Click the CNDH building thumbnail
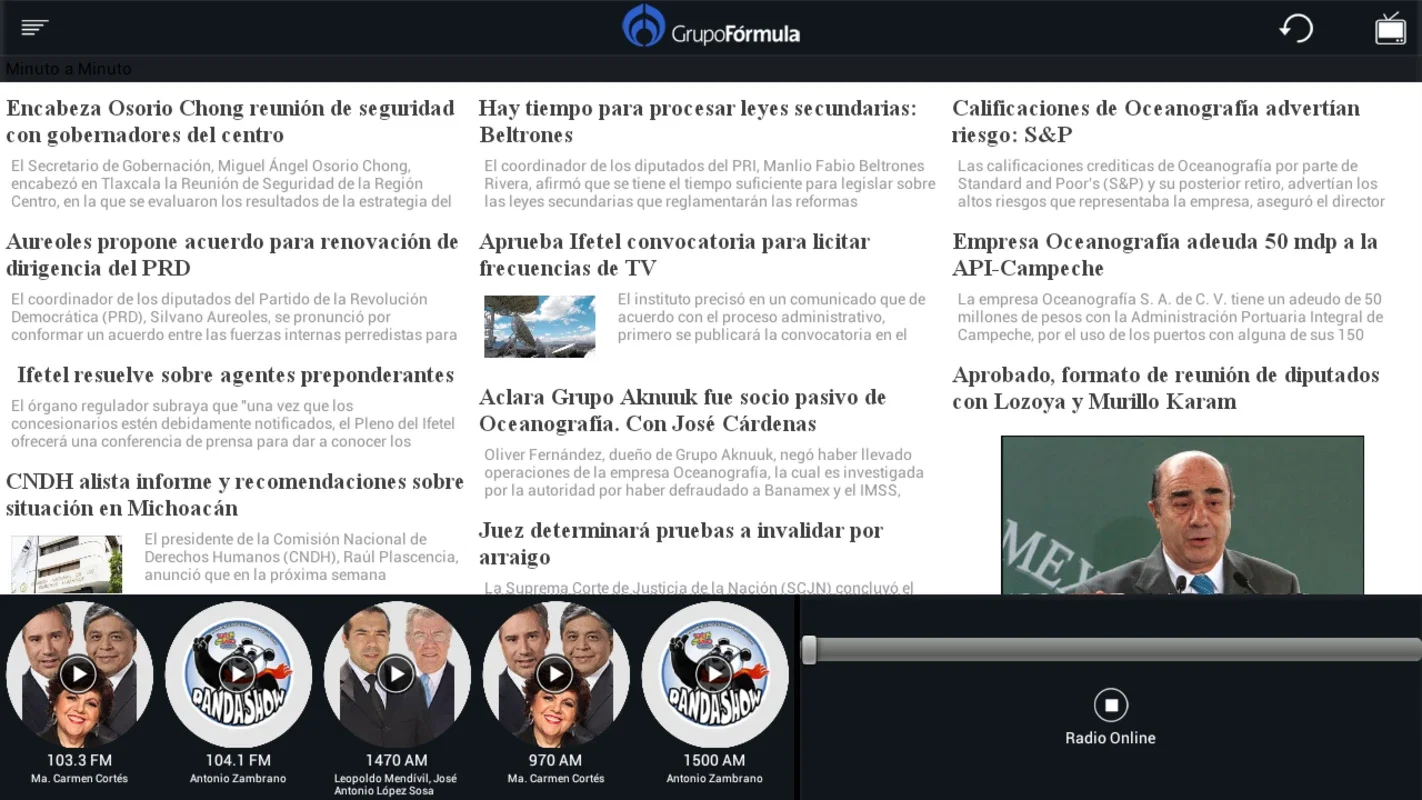 [x=67, y=564]
